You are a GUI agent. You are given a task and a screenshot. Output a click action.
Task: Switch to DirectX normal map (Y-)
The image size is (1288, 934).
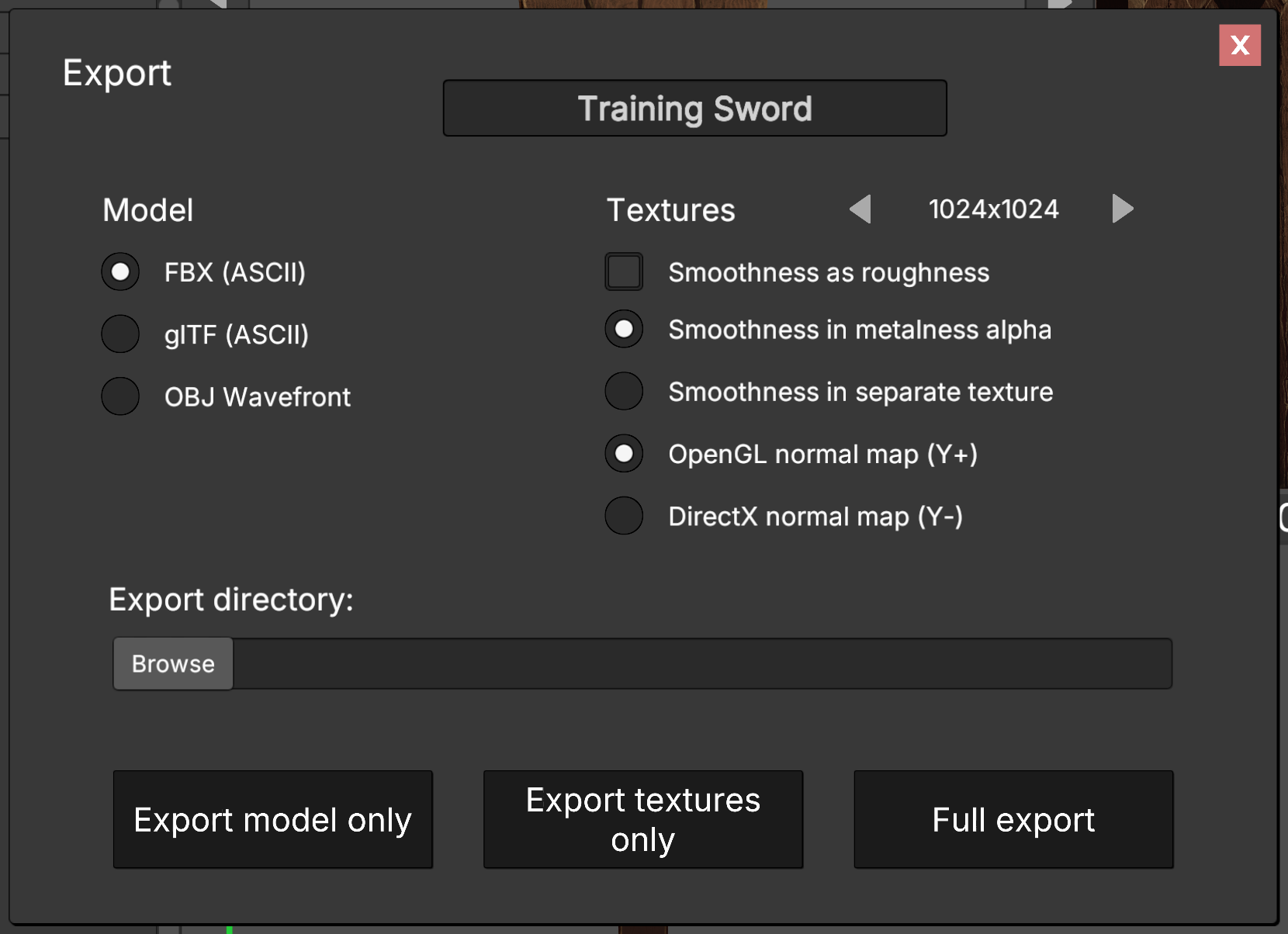point(624,516)
